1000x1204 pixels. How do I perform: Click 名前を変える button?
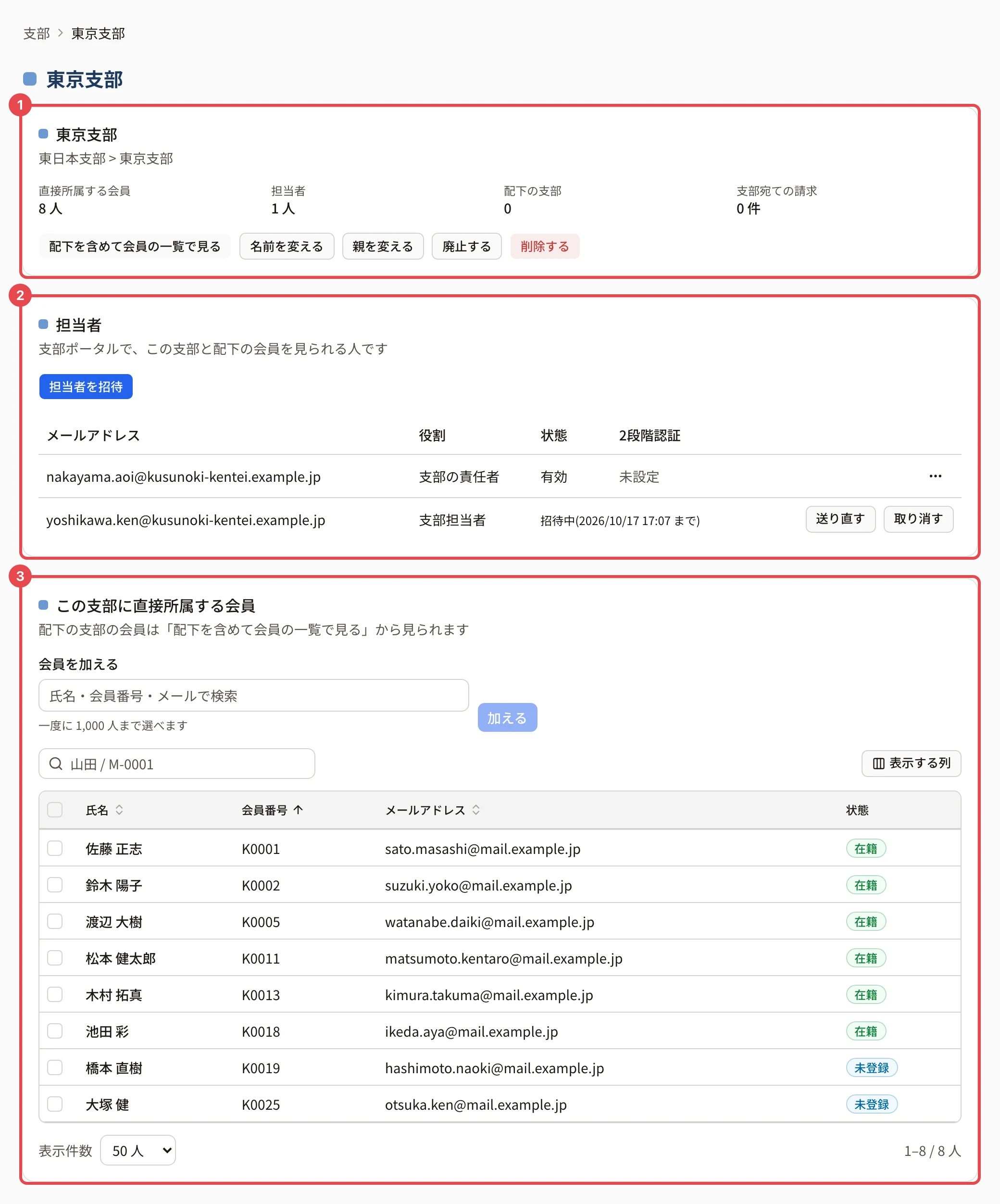coord(287,247)
